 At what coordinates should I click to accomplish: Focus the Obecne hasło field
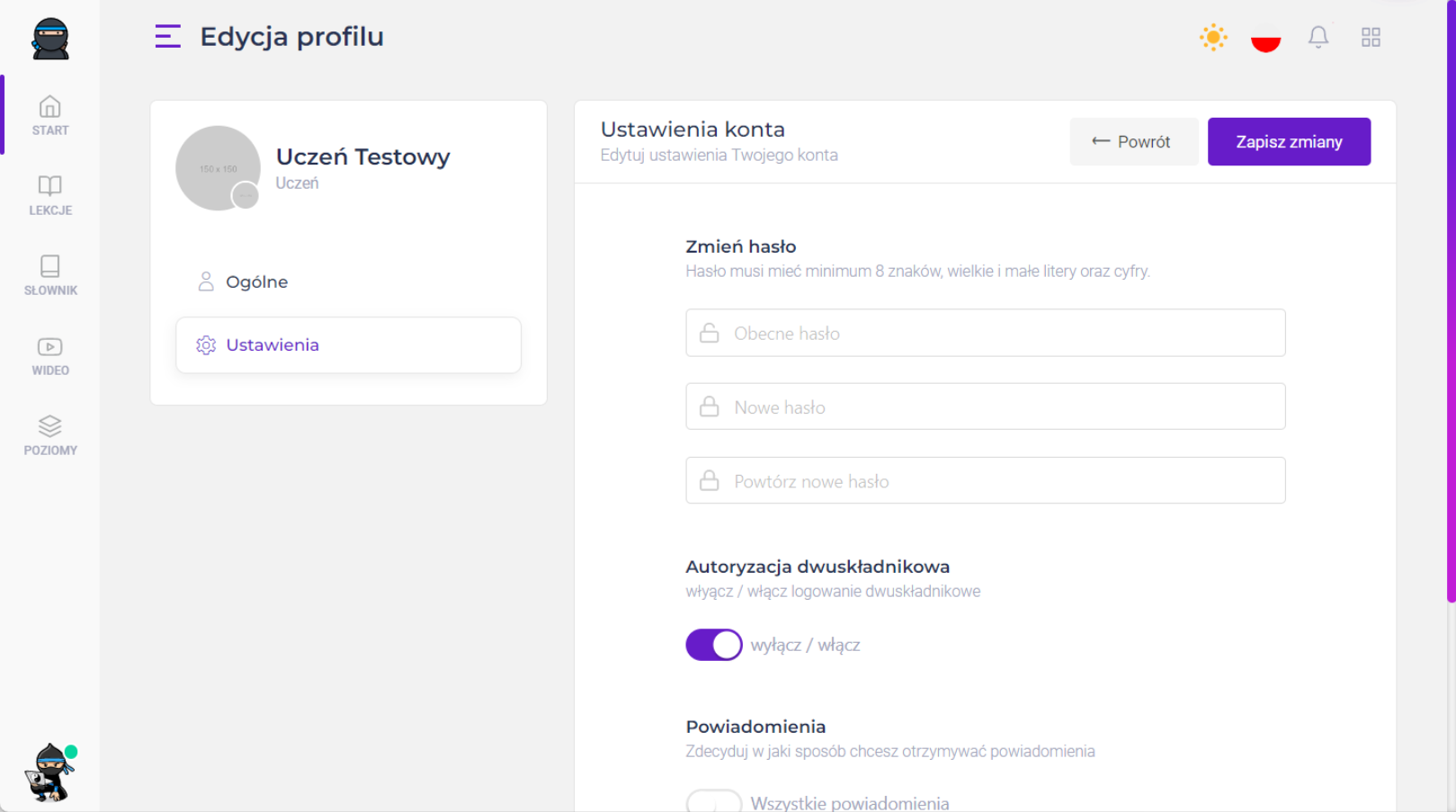[985, 334]
